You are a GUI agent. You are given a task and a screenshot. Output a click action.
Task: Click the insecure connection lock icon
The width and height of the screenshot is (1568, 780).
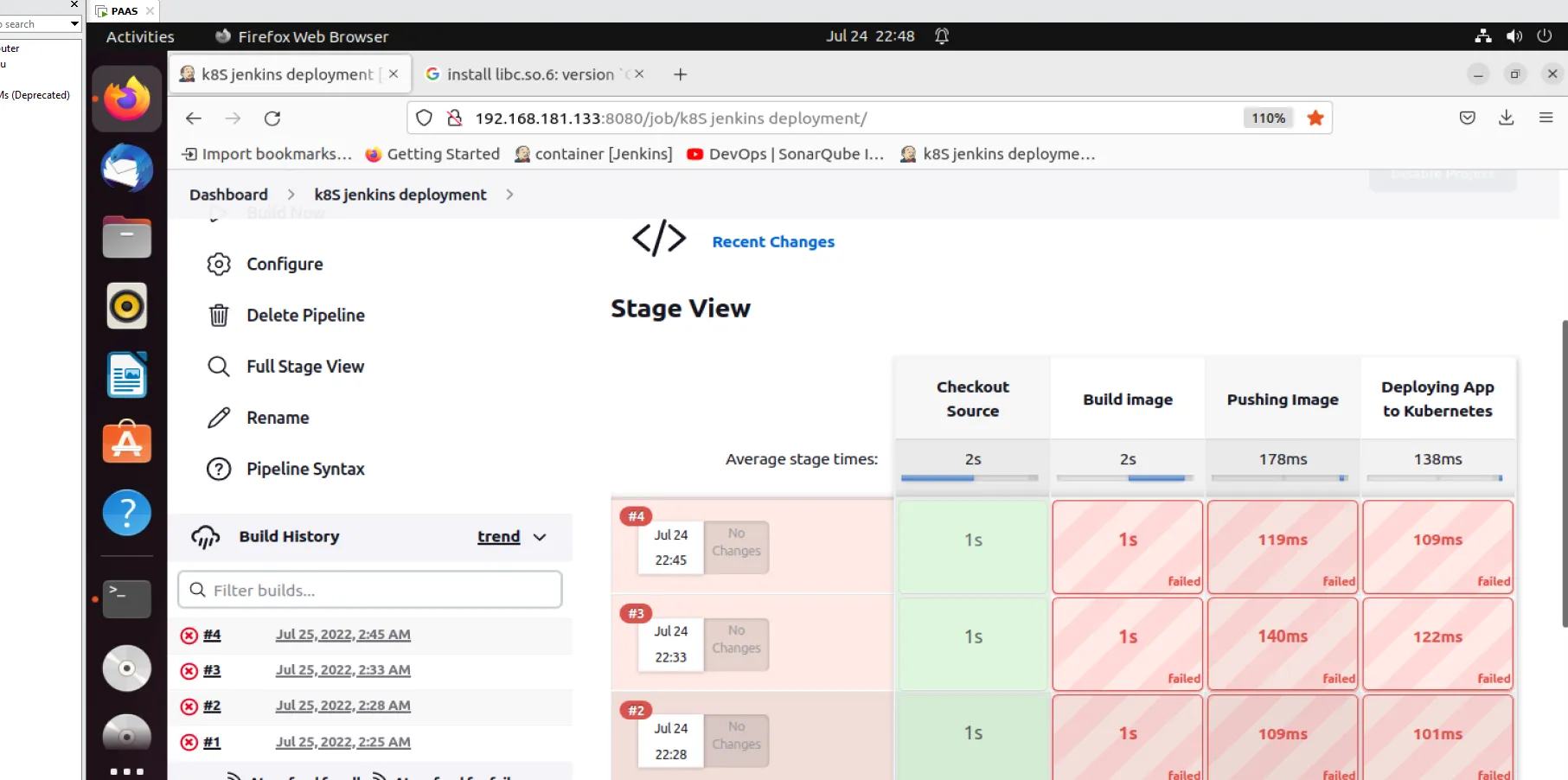coord(454,118)
